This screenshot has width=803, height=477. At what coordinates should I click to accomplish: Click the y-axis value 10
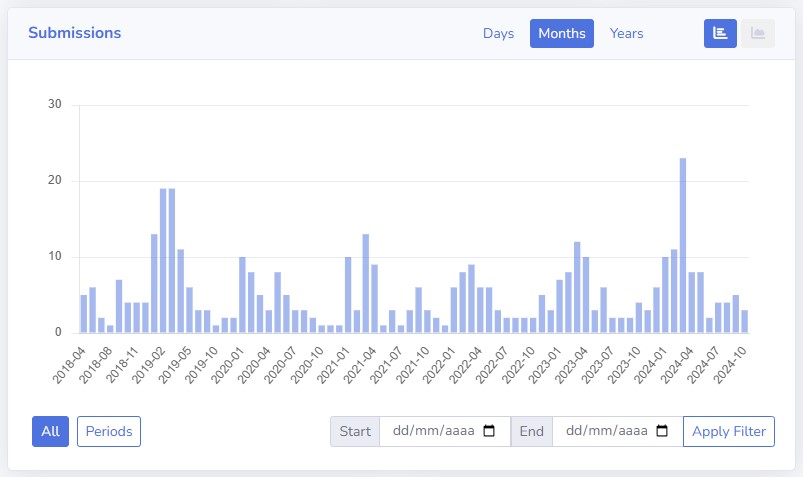click(55, 256)
